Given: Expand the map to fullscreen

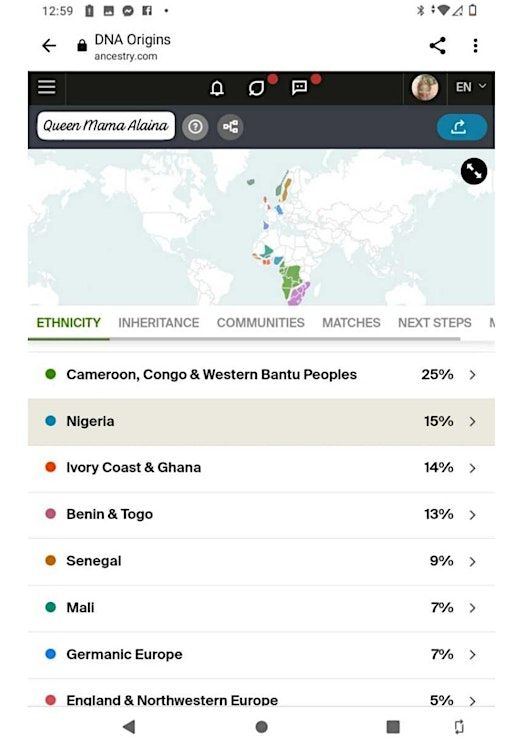Looking at the screenshot, I should click(x=473, y=171).
